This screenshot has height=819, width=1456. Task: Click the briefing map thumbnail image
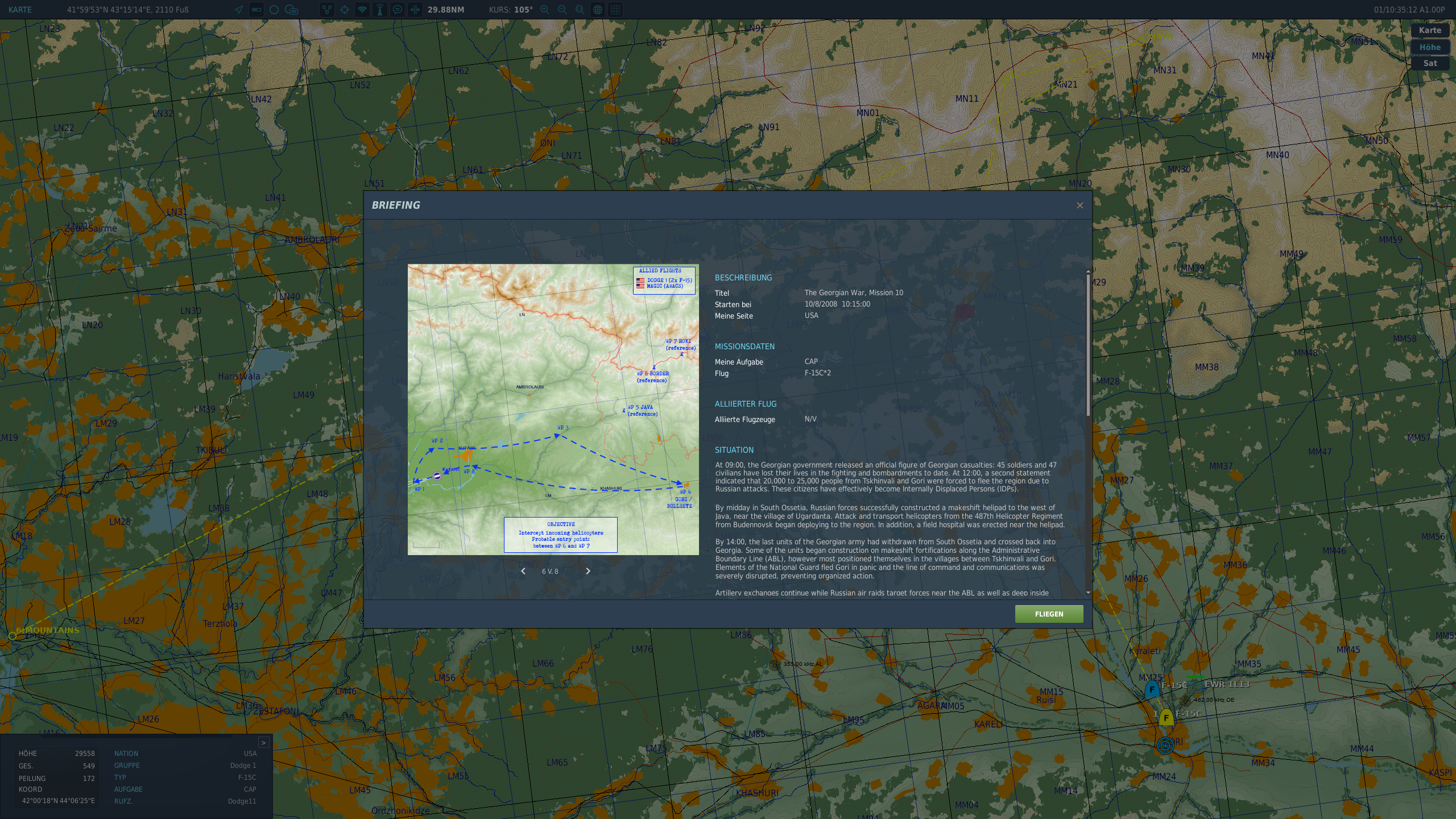point(553,409)
